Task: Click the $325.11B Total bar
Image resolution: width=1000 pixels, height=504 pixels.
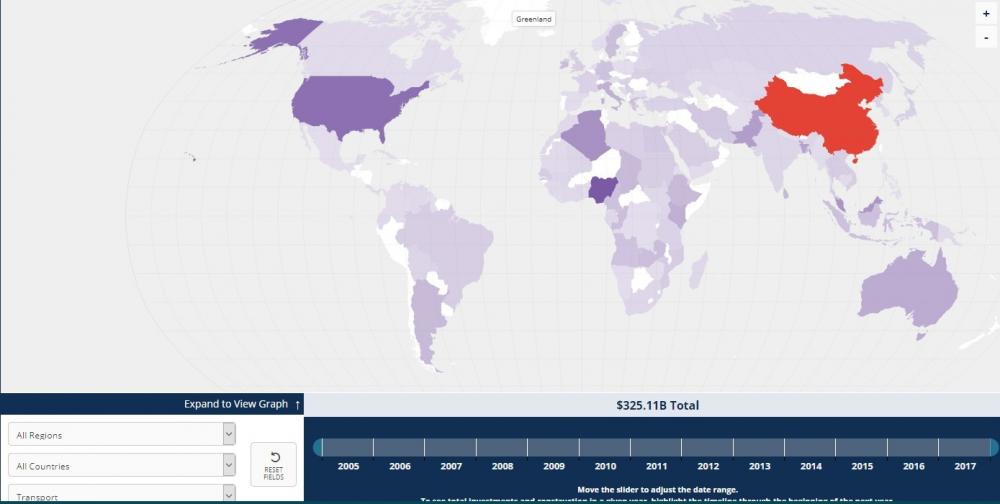Action: coord(657,405)
